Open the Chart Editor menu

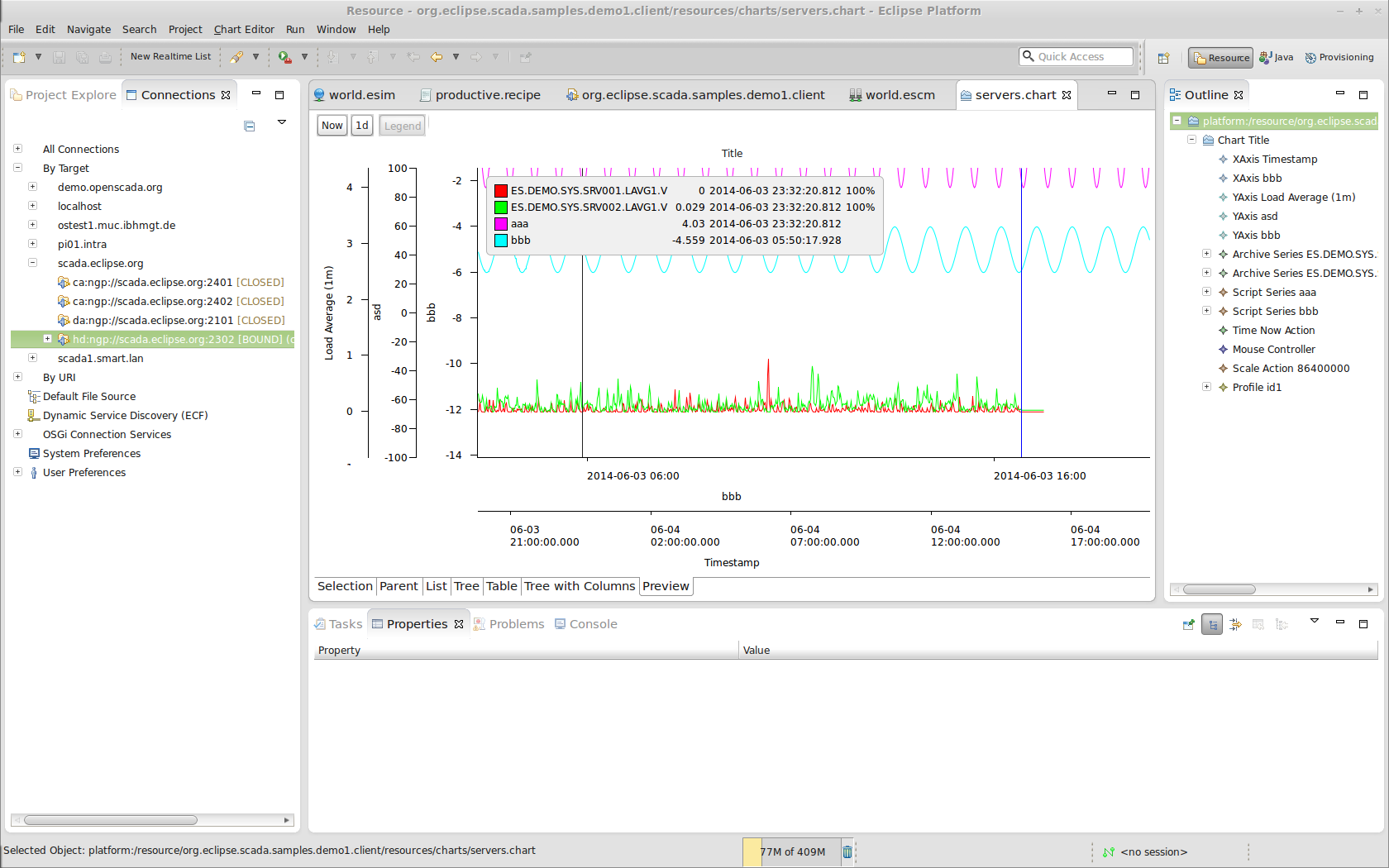pos(243,29)
